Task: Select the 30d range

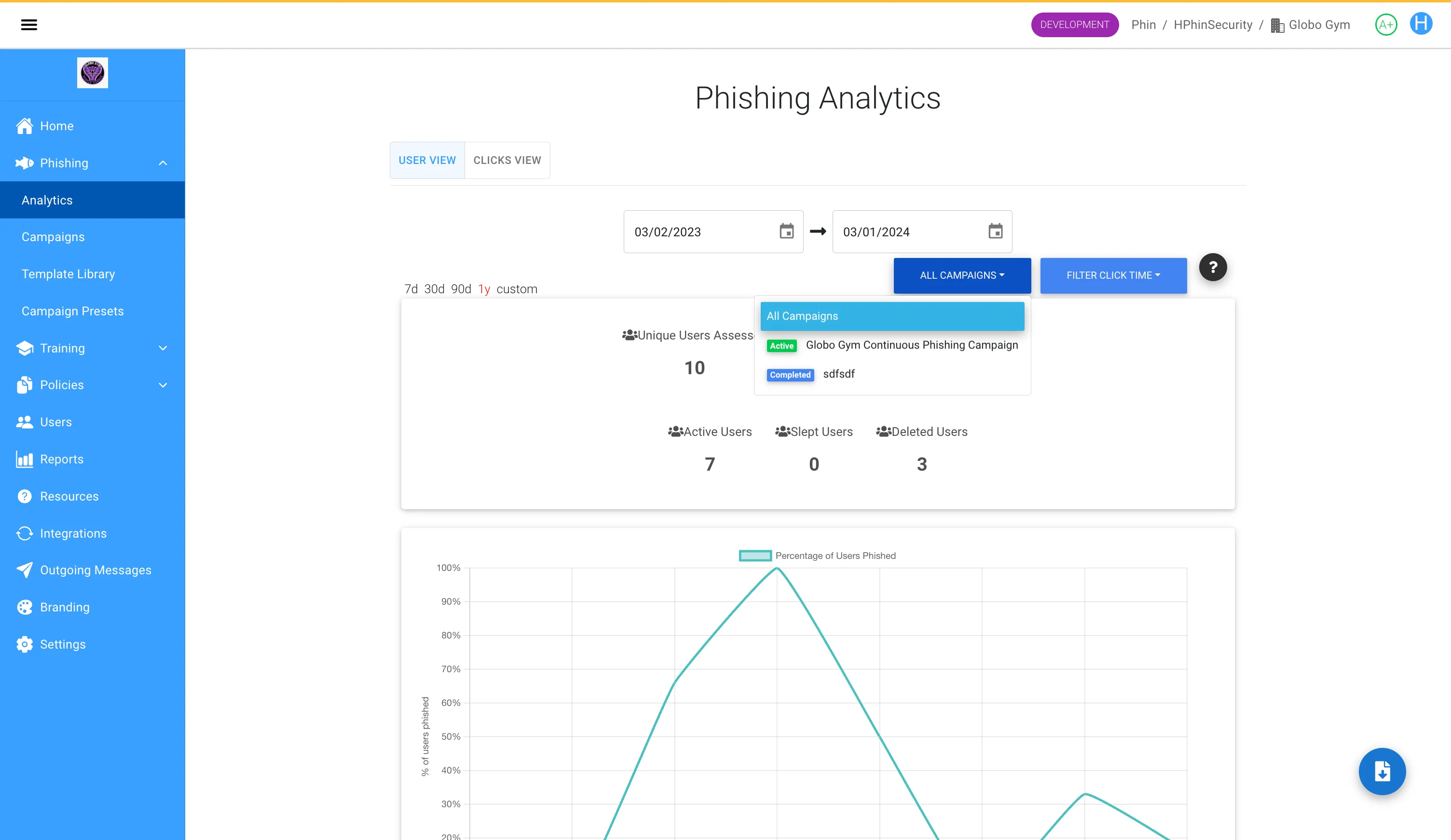Action: 434,289
